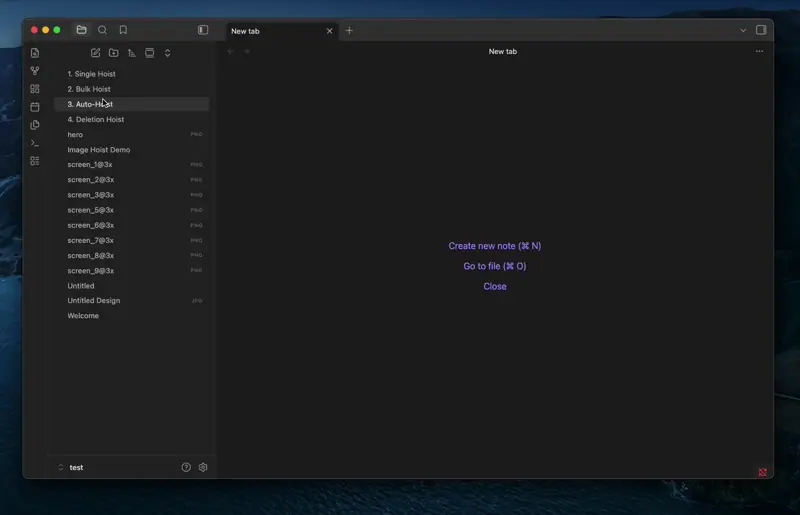
Task: Open the templates icon in ribbon
Action: [x=35, y=125]
